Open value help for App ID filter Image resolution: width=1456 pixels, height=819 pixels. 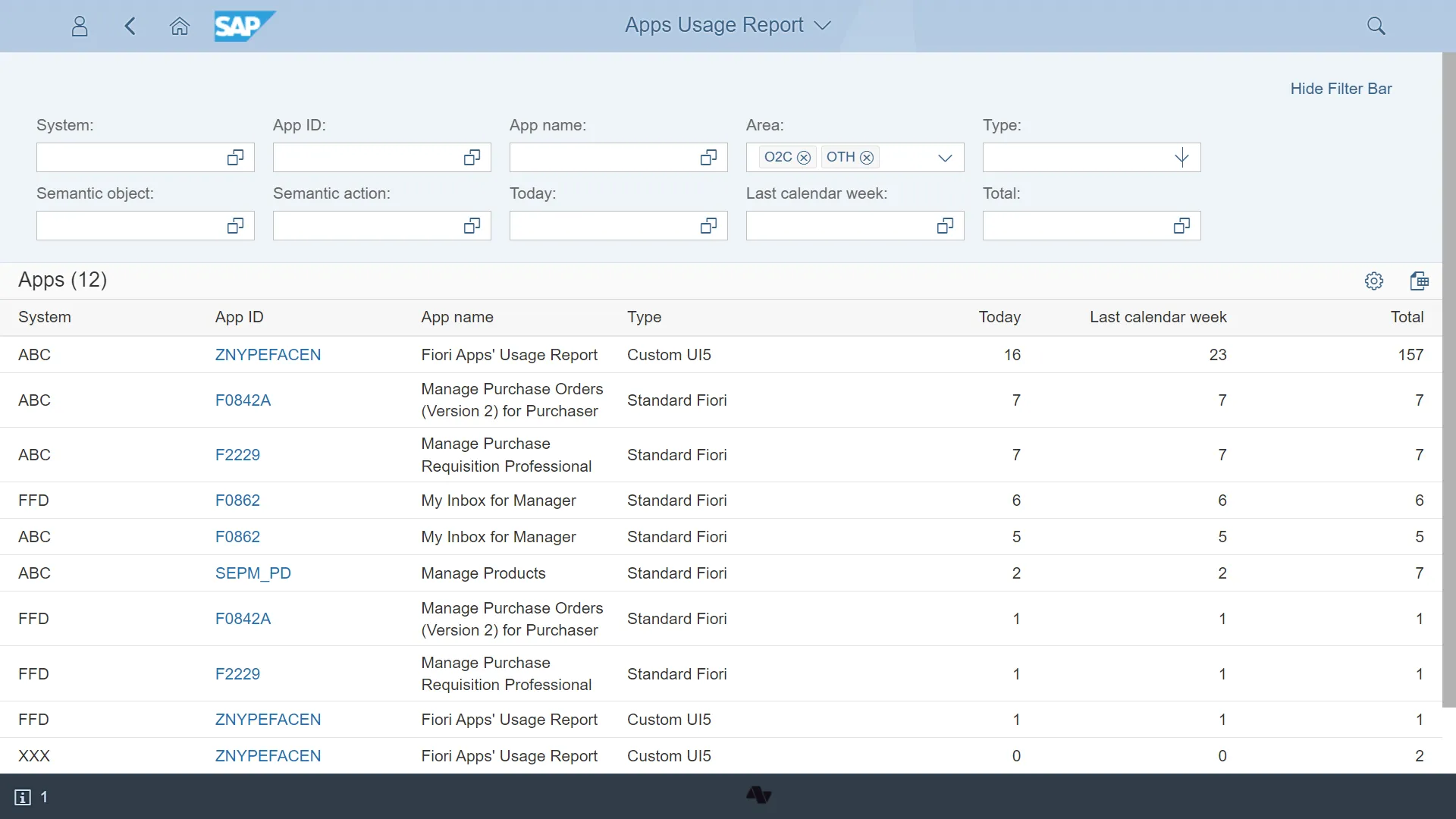[x=472, y=158]
